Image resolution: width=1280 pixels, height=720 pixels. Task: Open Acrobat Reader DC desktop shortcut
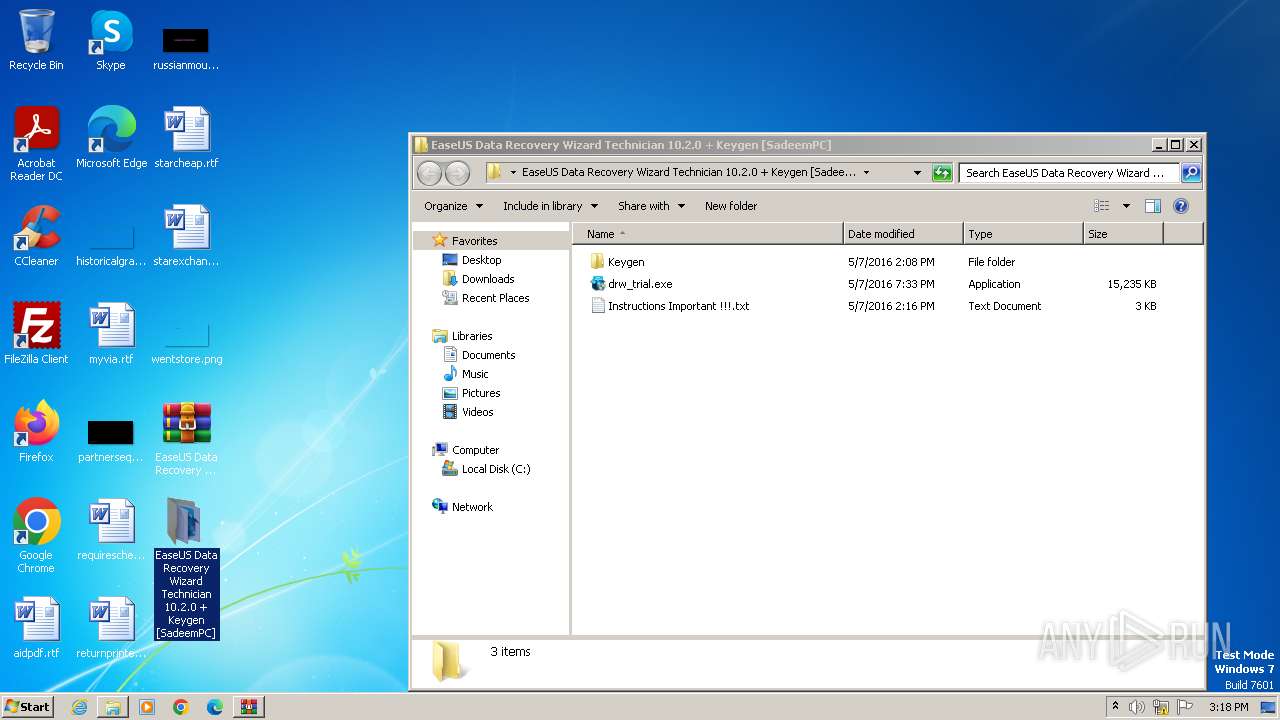36,144
